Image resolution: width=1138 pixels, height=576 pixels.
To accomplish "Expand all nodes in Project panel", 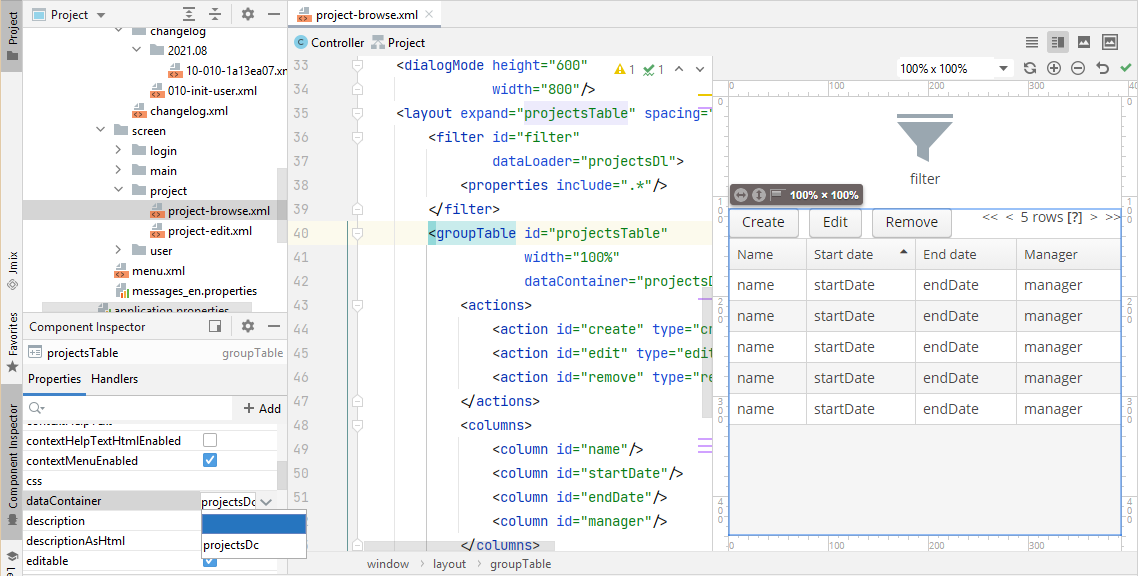I will click(190, 15).
